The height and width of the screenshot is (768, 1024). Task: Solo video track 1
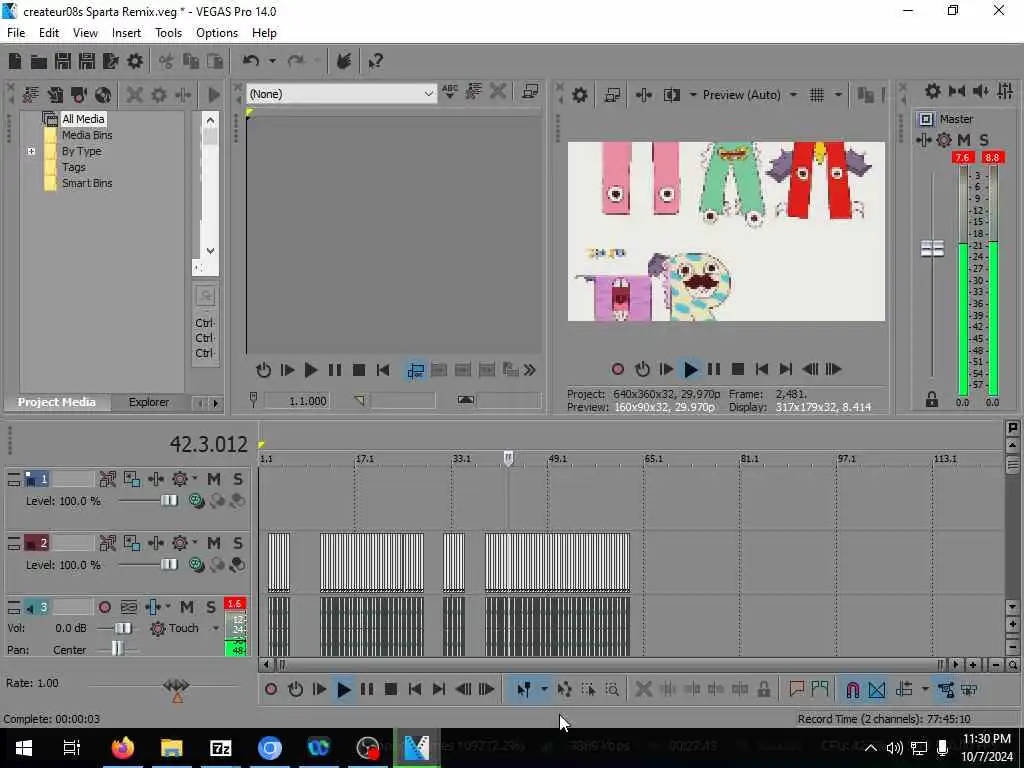(x=238, y=479)
